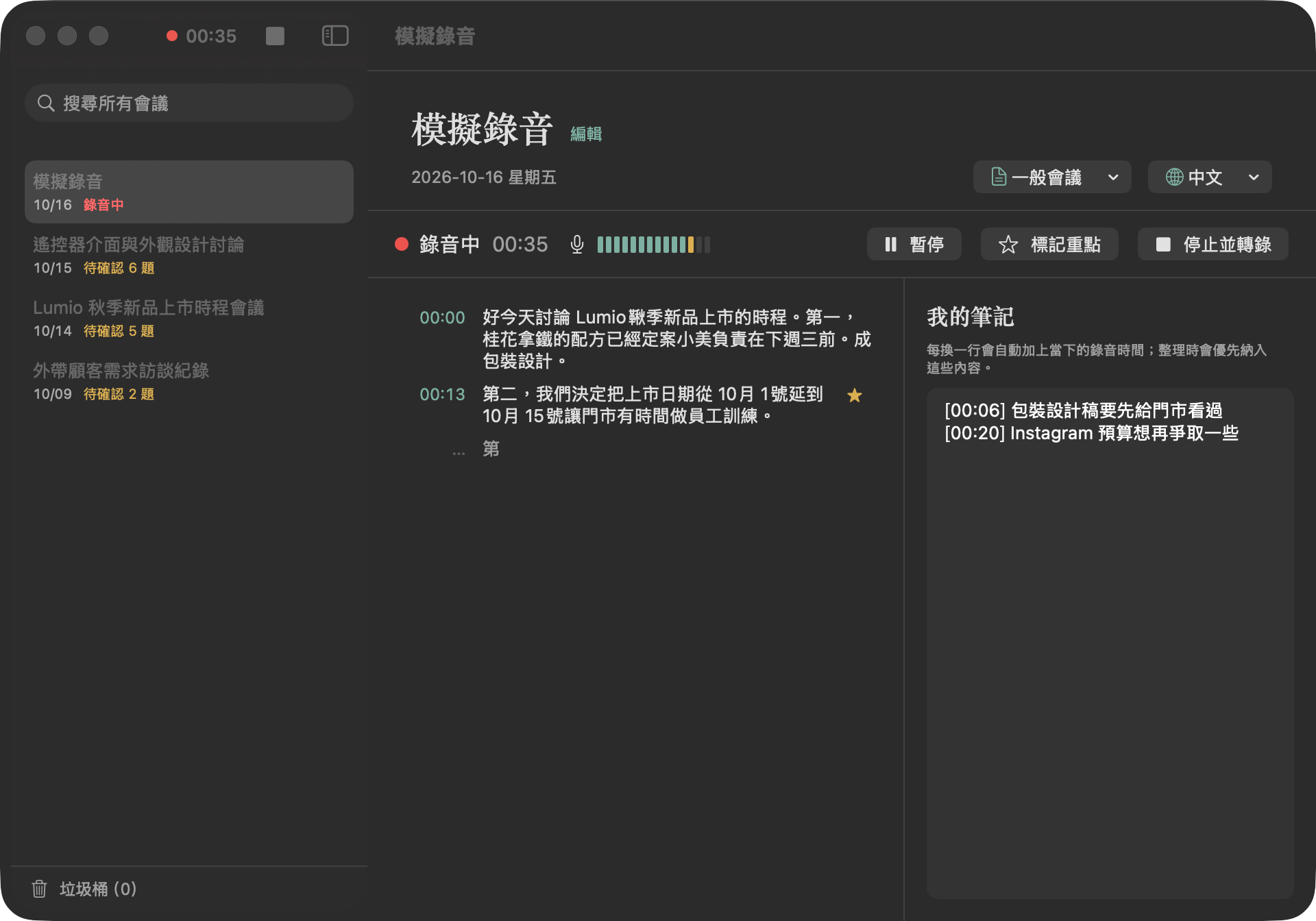Click the note line starting [00:20] Instagram
Viewport: 1316px width, 921px height.
point(1091,433)
